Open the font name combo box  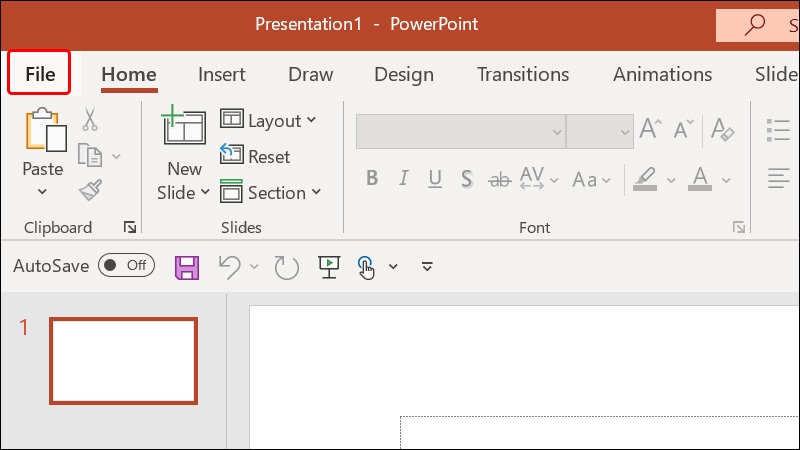click(461, 132)
